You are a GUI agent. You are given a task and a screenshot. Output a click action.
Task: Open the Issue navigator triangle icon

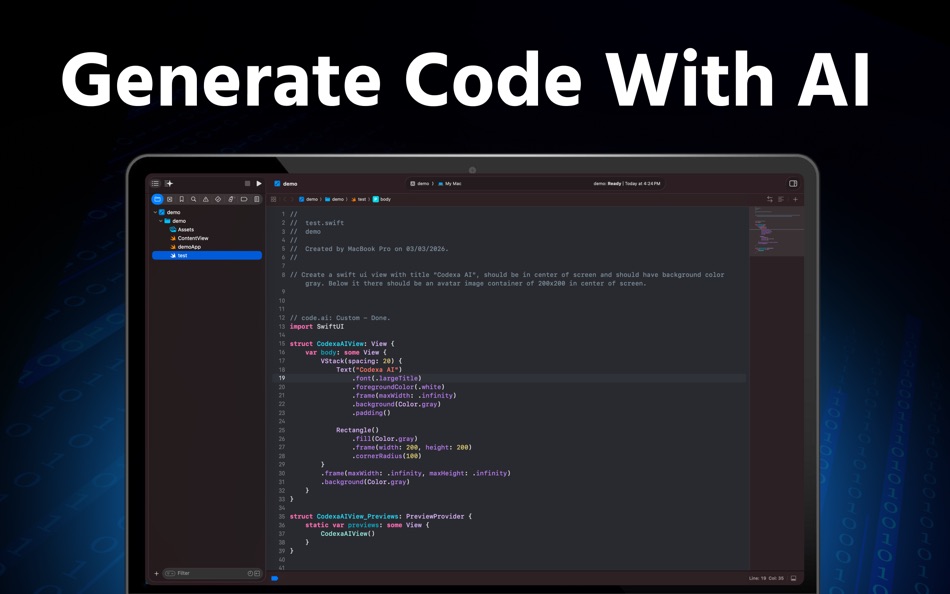206,199
